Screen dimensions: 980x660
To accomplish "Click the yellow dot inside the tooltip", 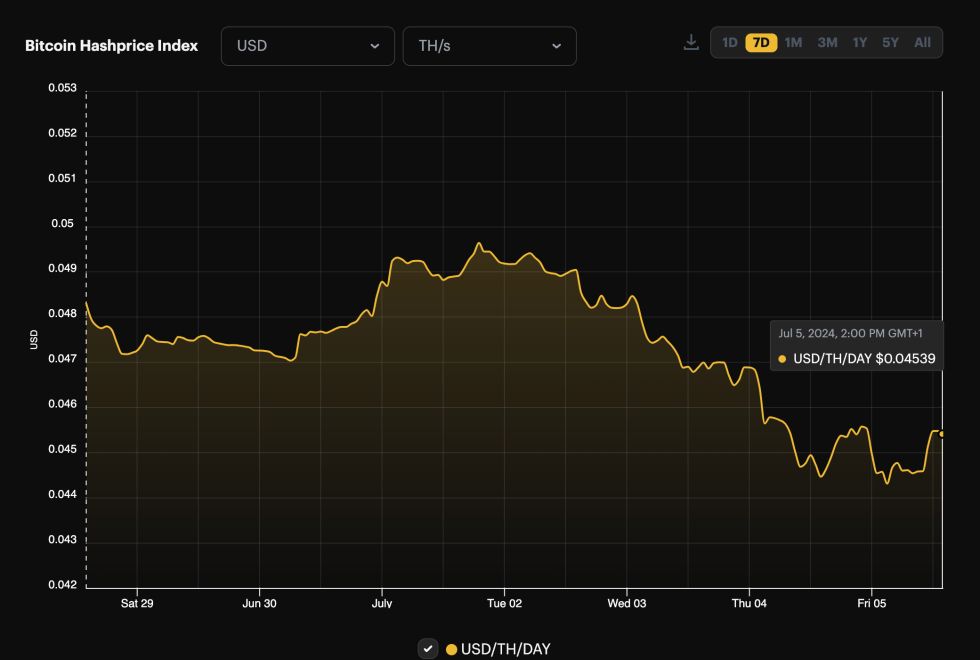I will coord(781,358).
